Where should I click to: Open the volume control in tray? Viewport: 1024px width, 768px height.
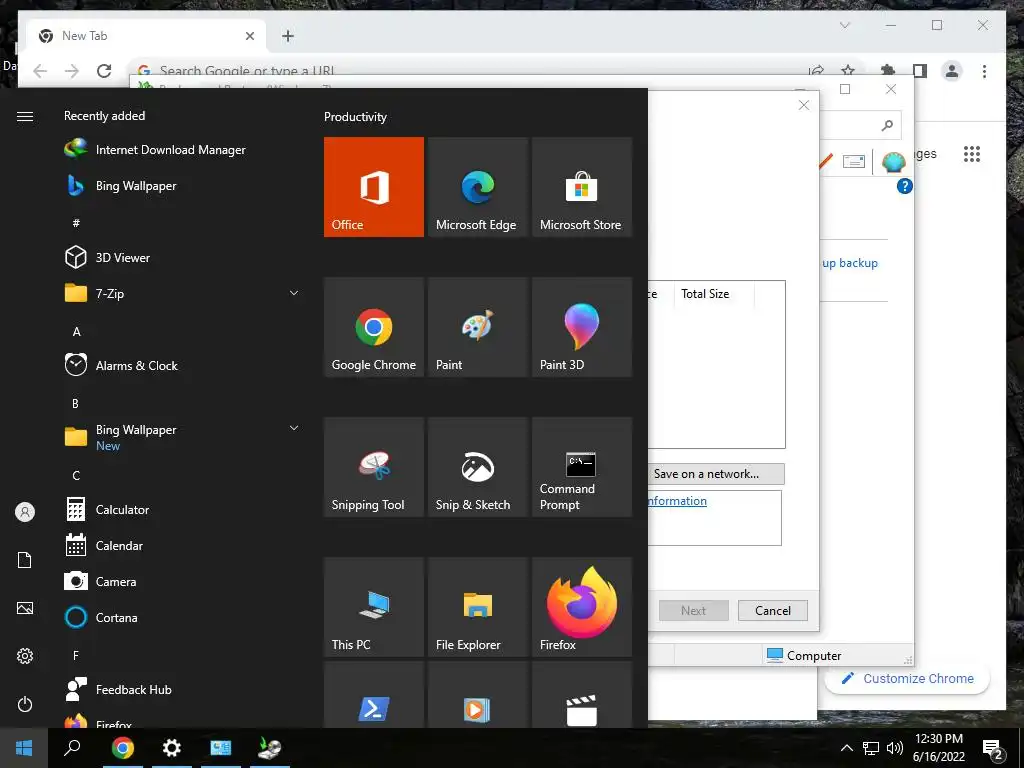pyautogui.click(x=894, y=748)
